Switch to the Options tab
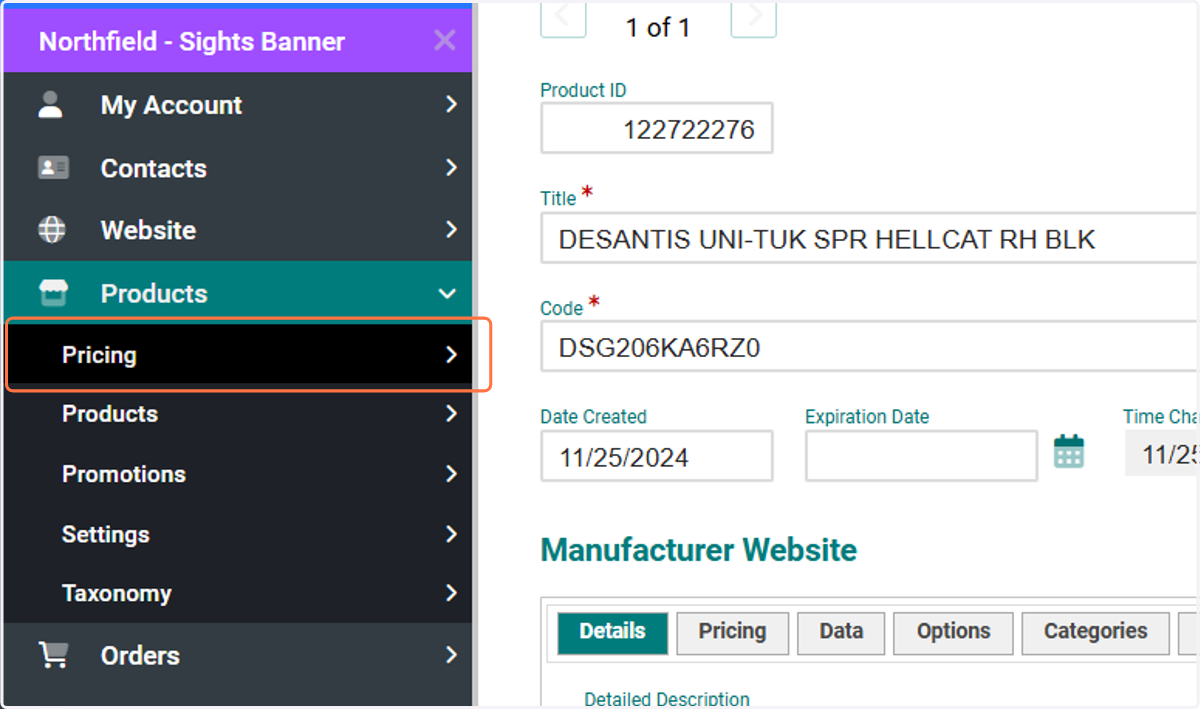The height and width of the screenshot is (709, 1200). click(953, 632)
